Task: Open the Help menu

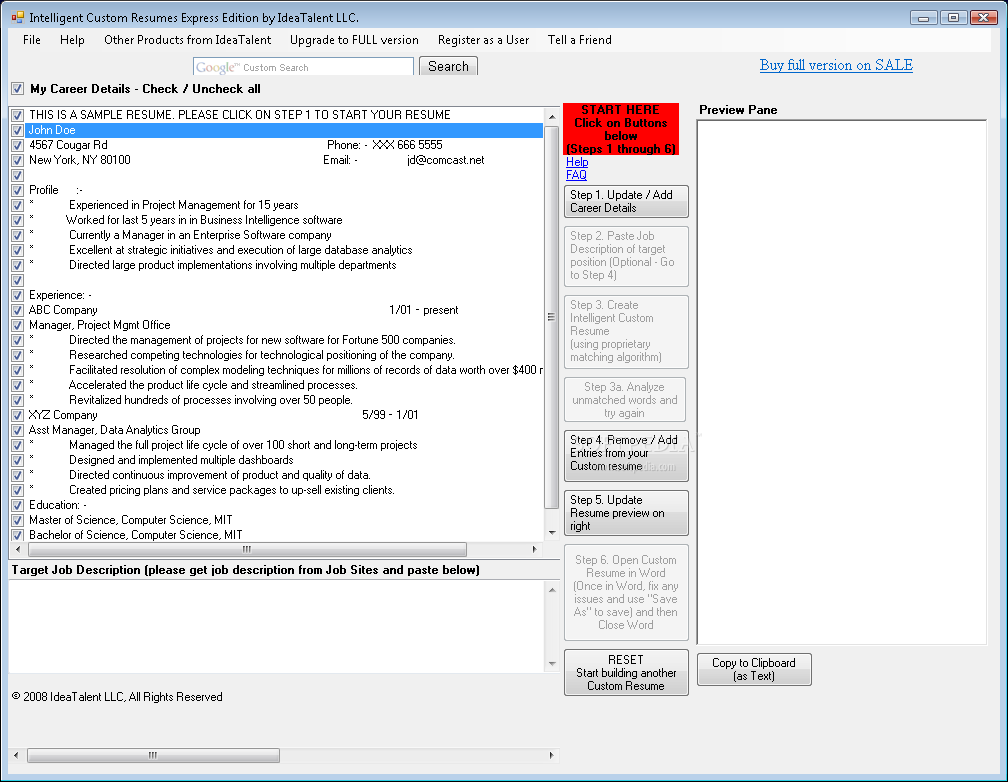Action: click(x=72, y=40)
